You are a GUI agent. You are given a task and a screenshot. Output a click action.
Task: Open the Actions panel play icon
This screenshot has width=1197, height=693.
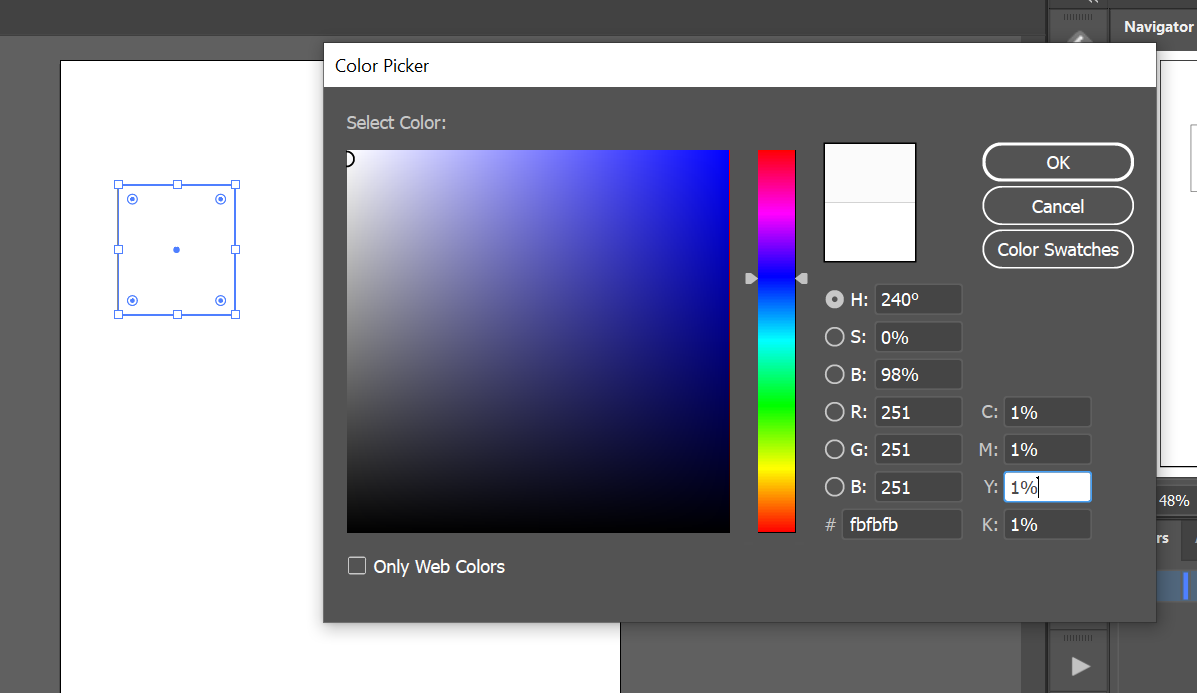[x=1079, y=665]
